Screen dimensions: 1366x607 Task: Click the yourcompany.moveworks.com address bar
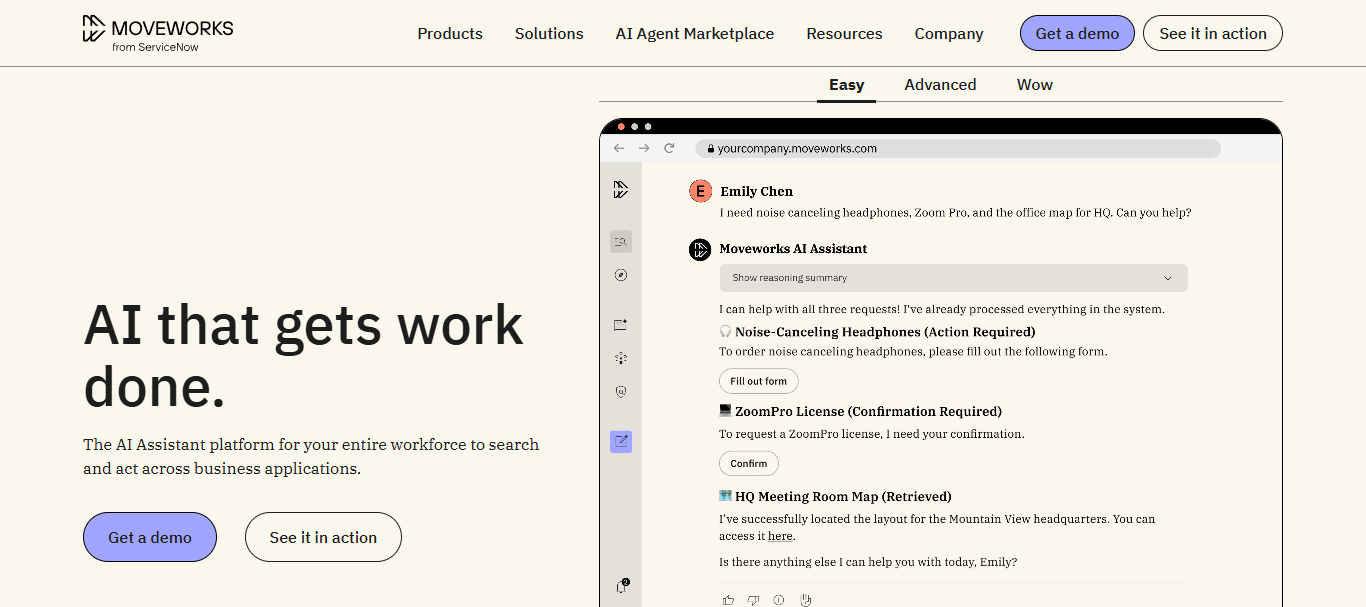coord(958,148)
